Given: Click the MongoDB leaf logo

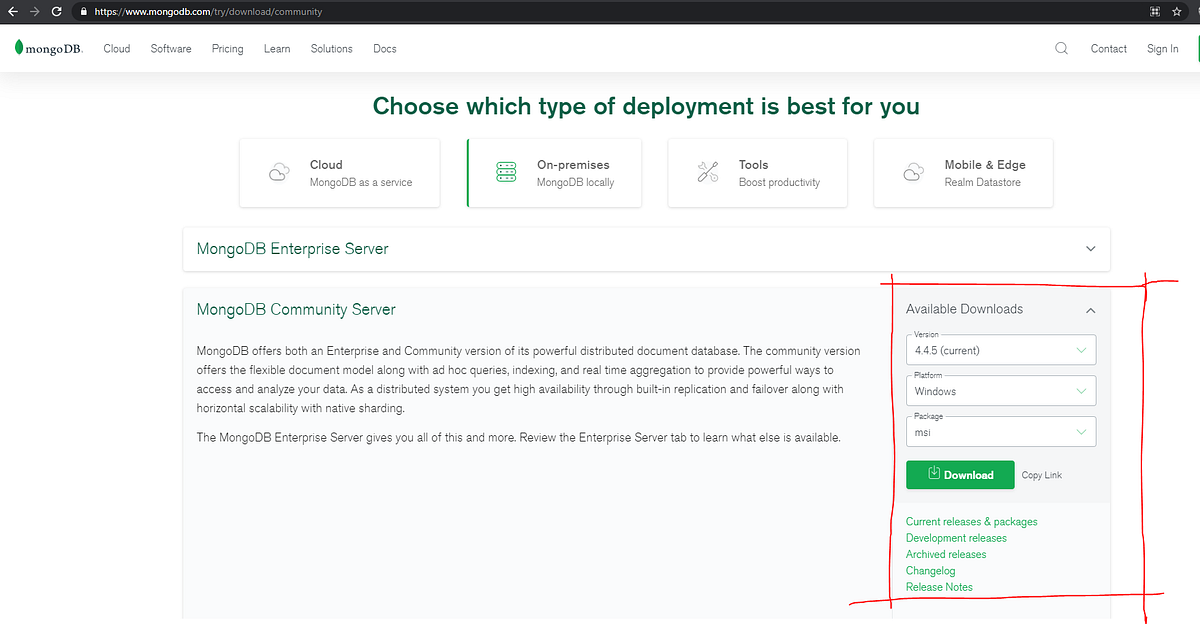Looking at the screenshot, I should pyautogui.click(x=18, y=47).
